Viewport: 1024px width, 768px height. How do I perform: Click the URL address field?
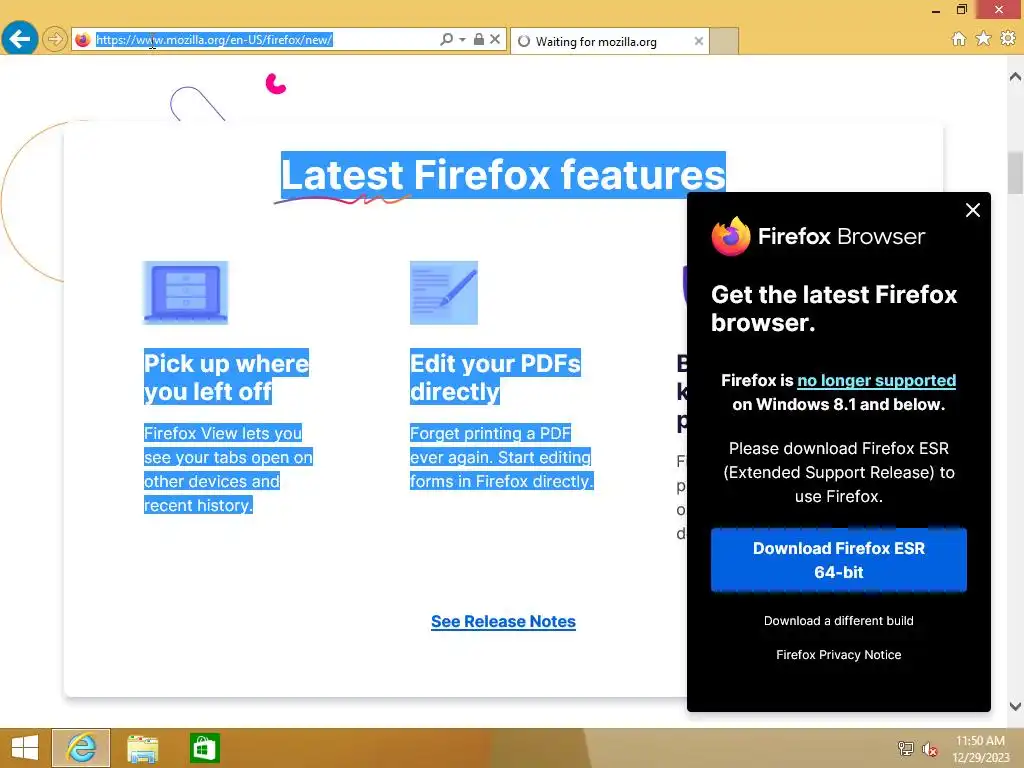(x=264, y=40)
